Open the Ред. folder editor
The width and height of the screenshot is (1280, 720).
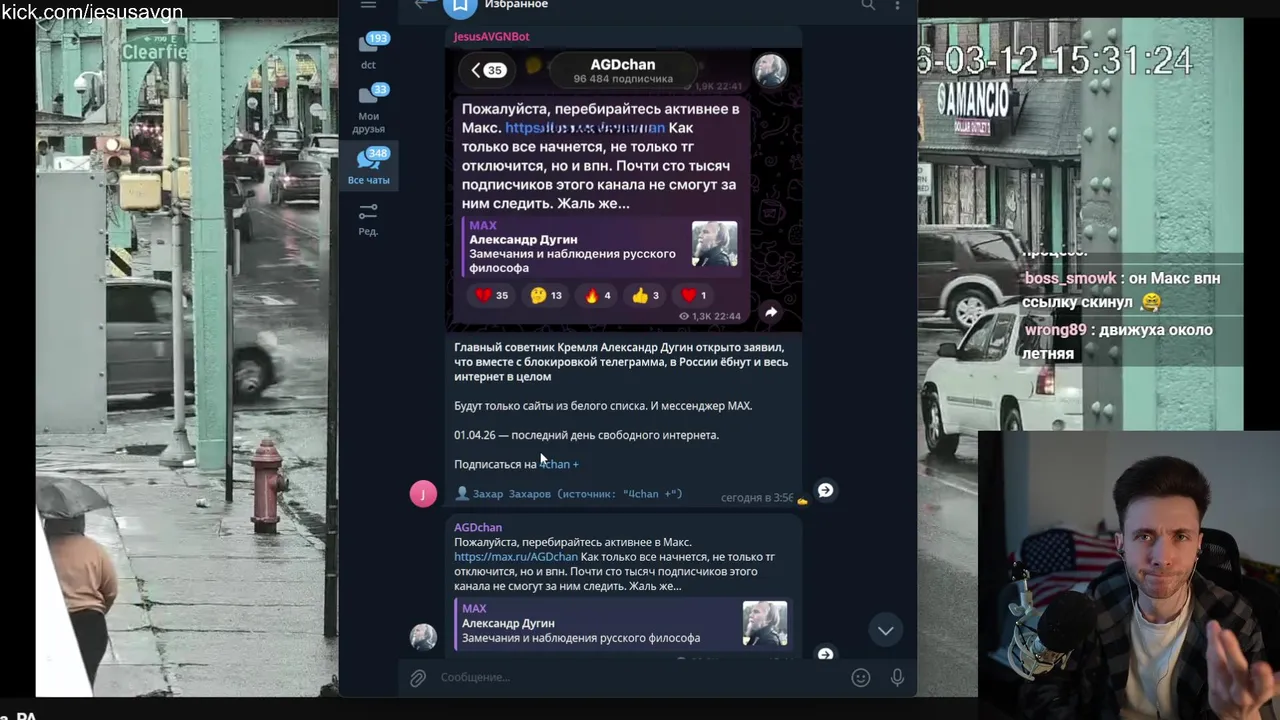tap(368, 219)
